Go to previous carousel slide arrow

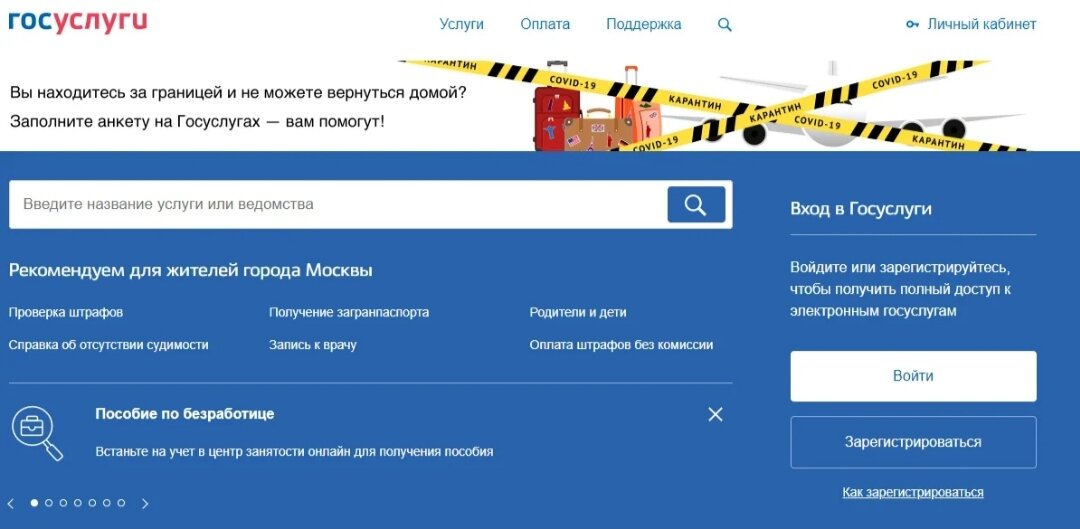[x=10, y=504]
